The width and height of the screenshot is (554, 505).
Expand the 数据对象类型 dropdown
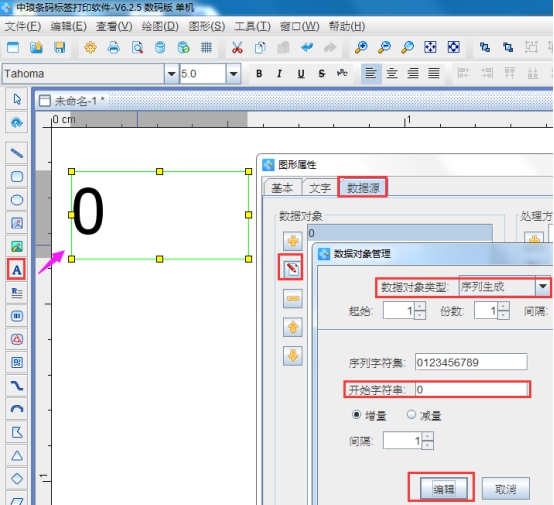point(543,287)
